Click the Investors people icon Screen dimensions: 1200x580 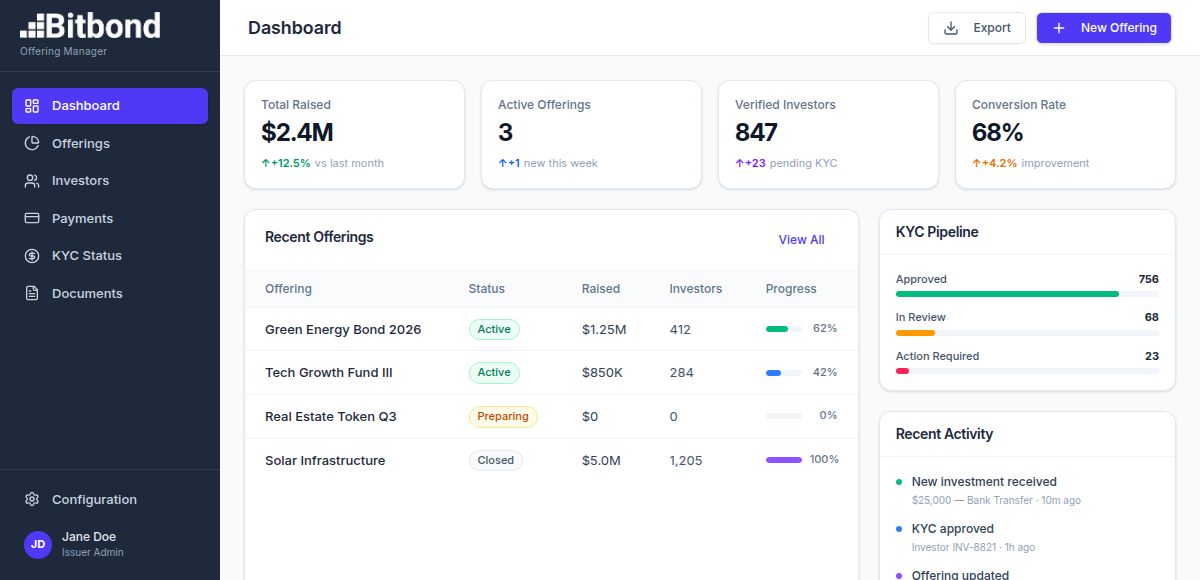(x=32, y=181)
